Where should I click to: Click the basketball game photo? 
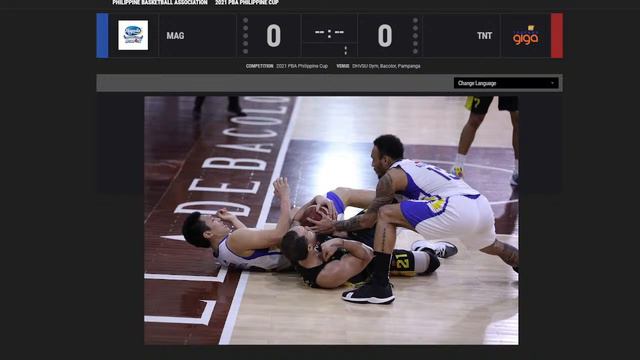pos(331,220)
